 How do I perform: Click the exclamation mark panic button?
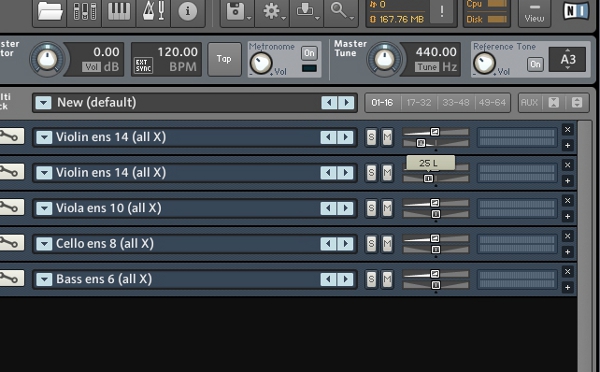click(x=442, y=11)
